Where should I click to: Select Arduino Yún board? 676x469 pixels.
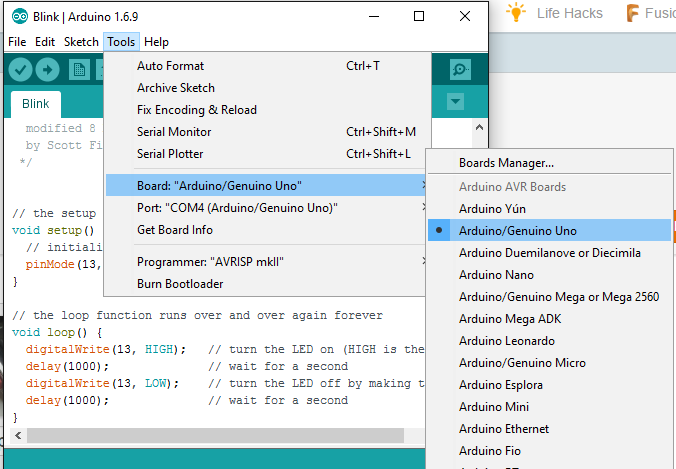pos(550,209)
